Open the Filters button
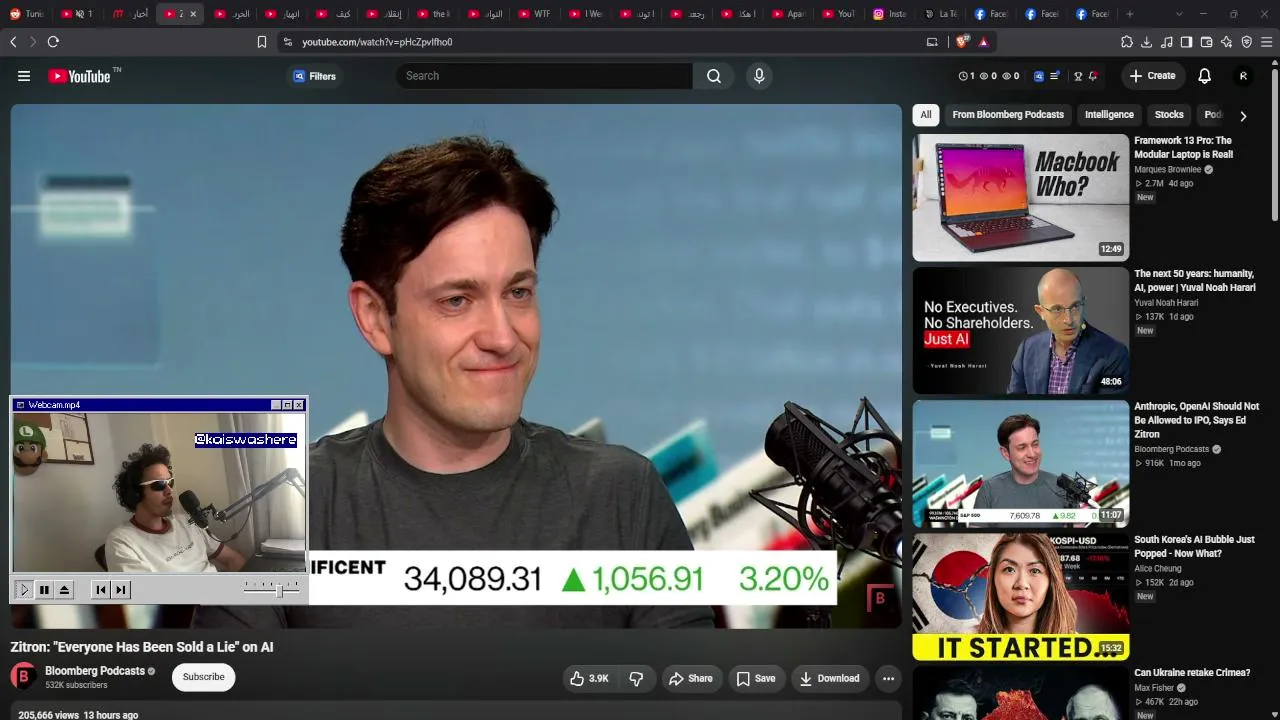1280x720 pixels. pos(314,76)
